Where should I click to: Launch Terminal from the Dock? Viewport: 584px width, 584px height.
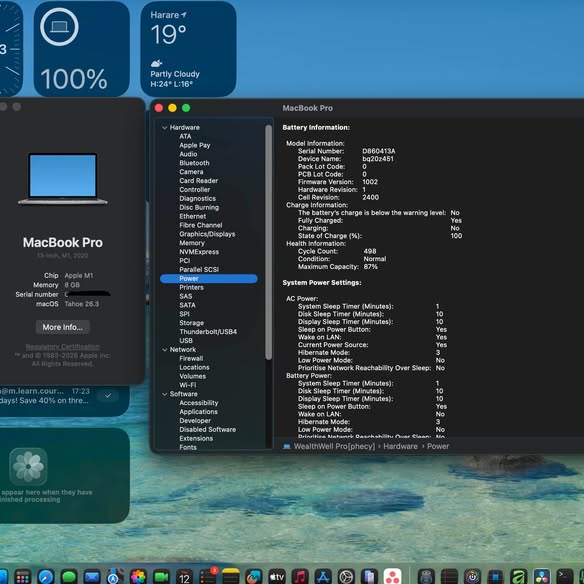point(565,577)
